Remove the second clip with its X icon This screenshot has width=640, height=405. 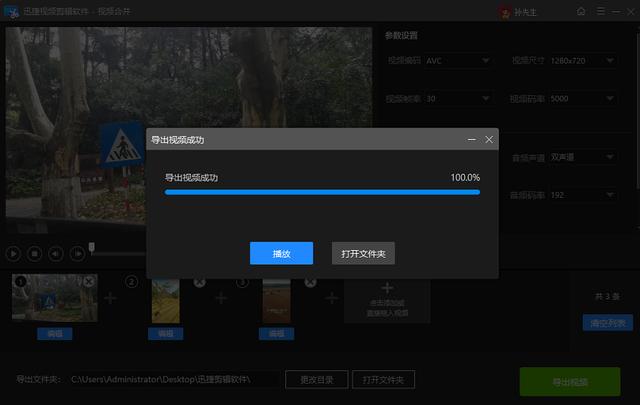pos(199,282)
